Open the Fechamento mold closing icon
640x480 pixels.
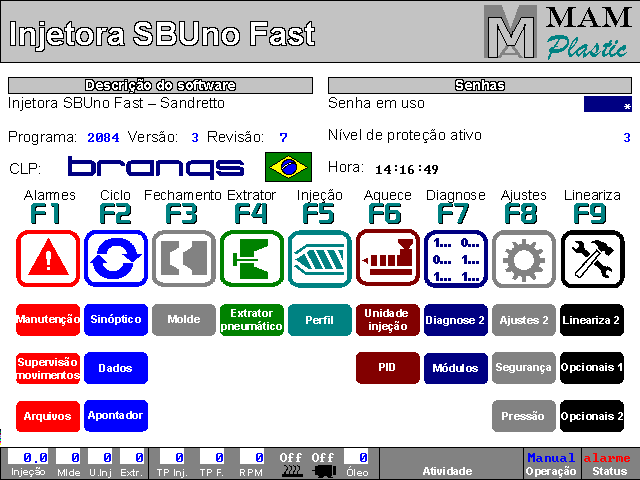(x=184, y=258)
